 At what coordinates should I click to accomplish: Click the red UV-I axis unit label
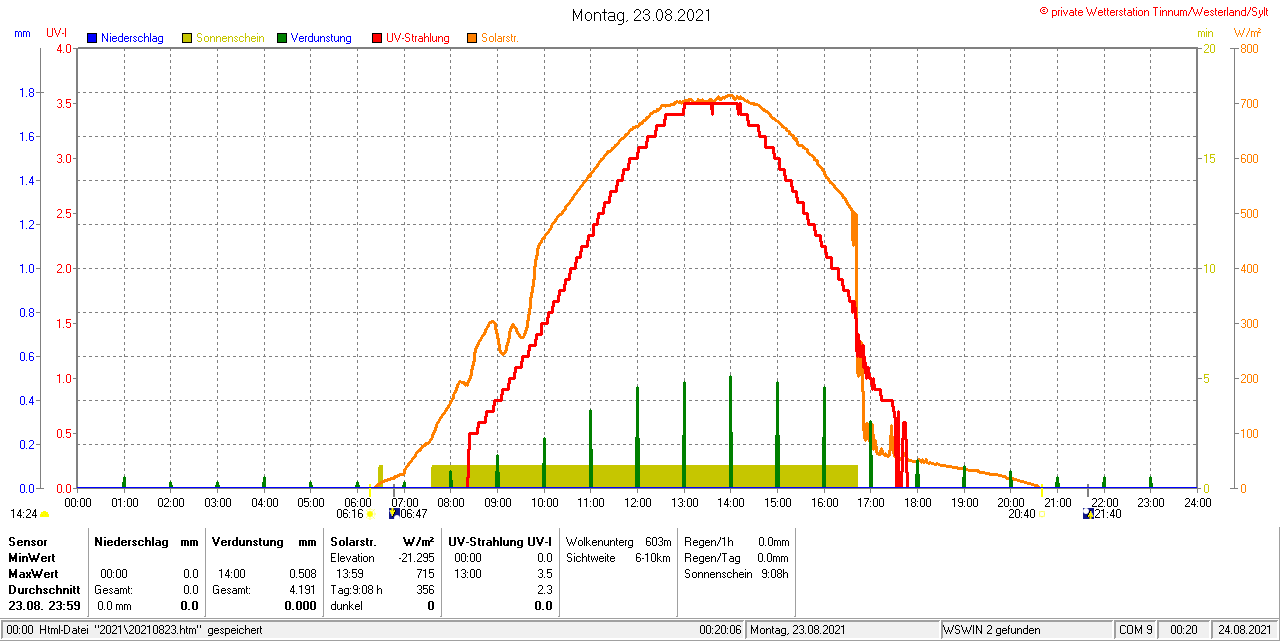57,33
